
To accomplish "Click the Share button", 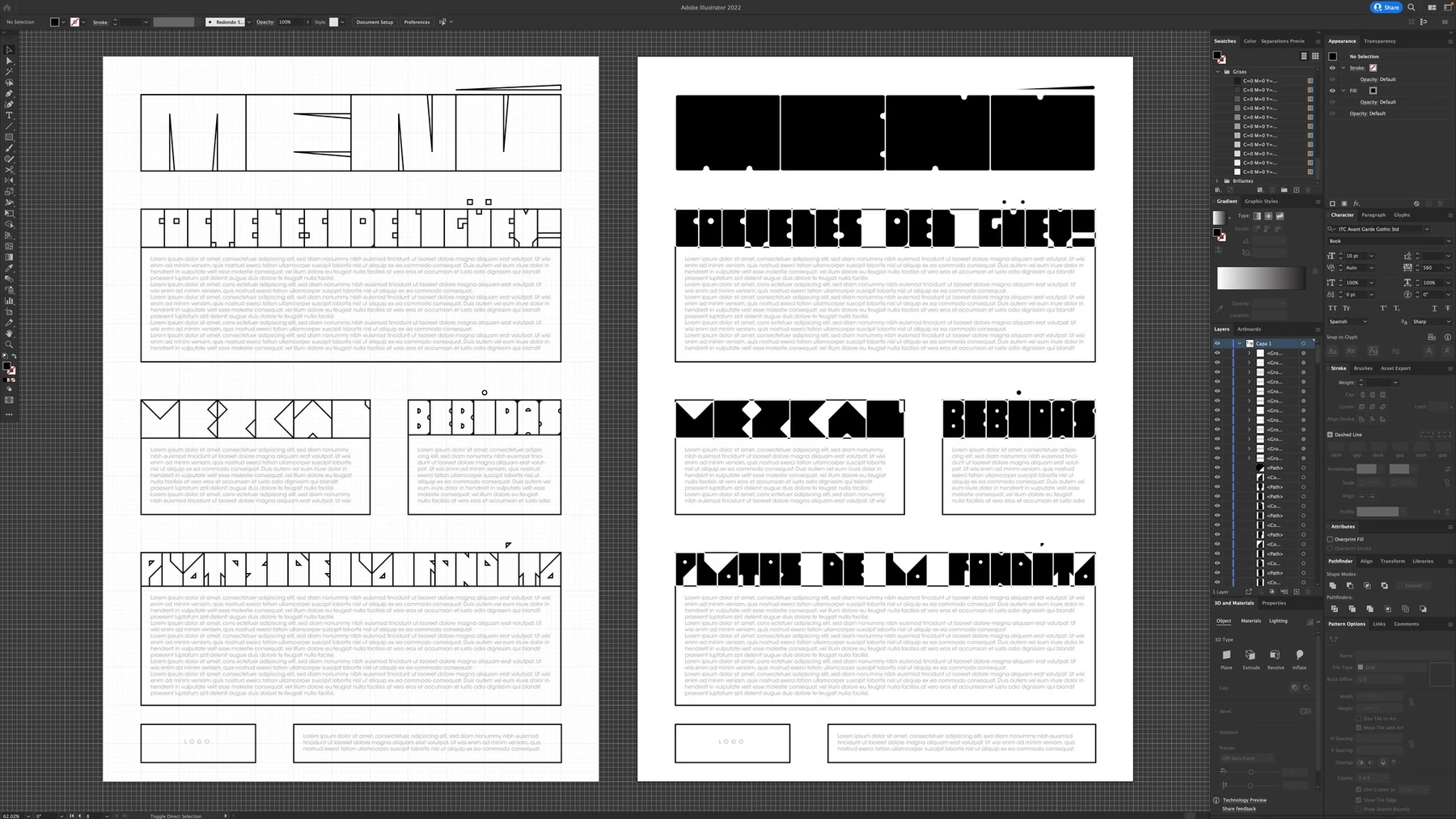I will click(x=1387, y=7).
